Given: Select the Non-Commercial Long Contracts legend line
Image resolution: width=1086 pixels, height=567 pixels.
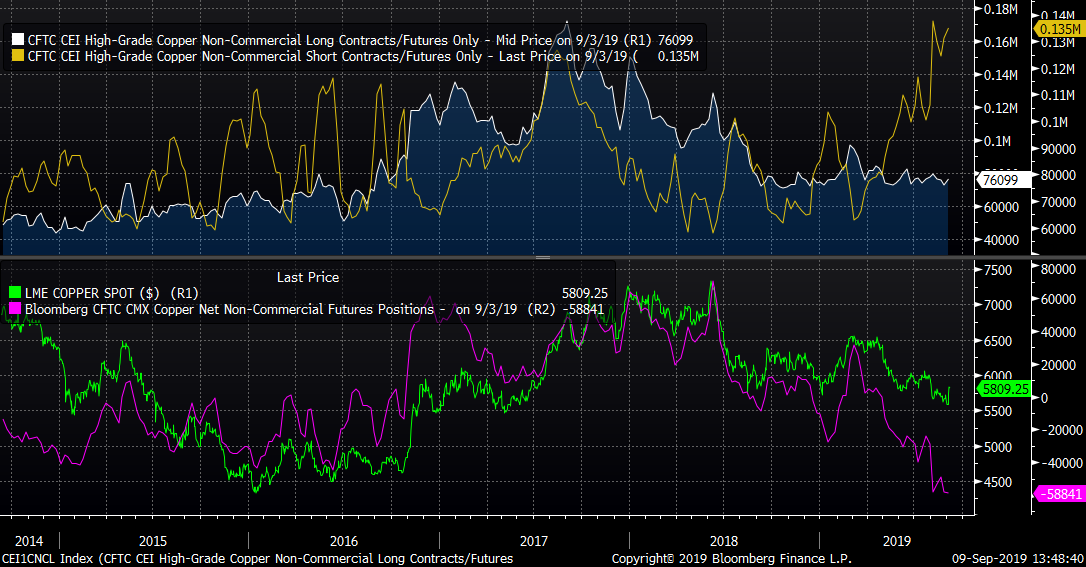Looking at the screenshot, I should pos(353,40).
